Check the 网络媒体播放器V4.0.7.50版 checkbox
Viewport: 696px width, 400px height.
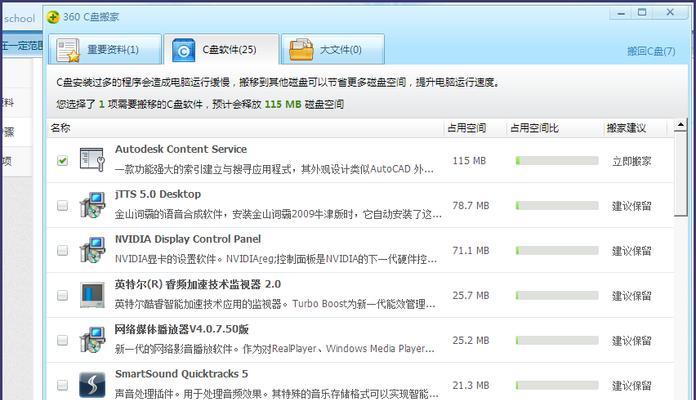[63, 340]
